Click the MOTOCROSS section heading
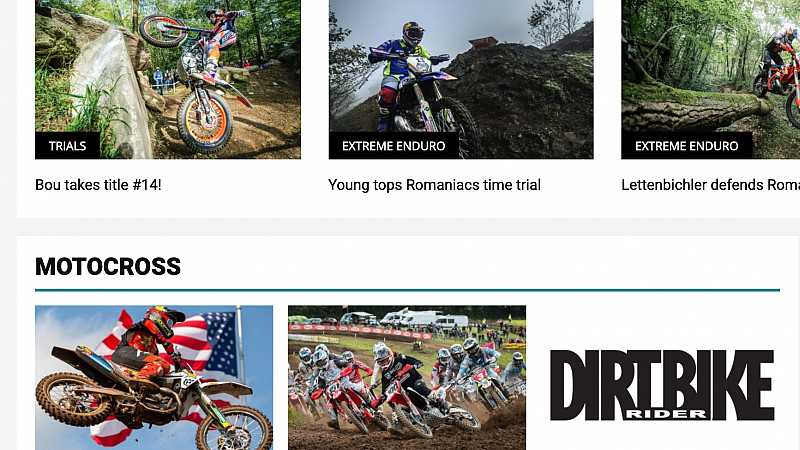Screen dimensions: 800x450 [108, 266]
